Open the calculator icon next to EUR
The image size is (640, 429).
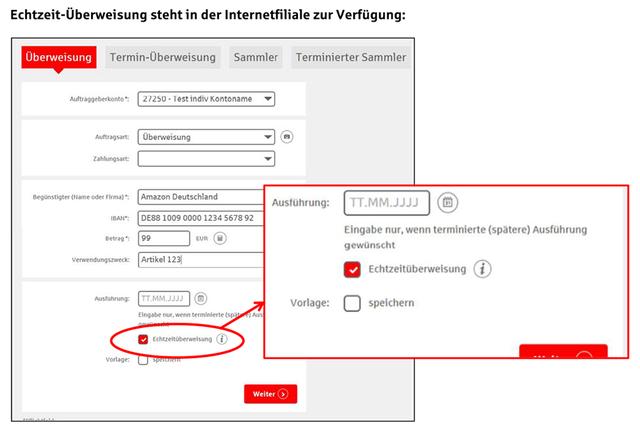click(220, 238)
